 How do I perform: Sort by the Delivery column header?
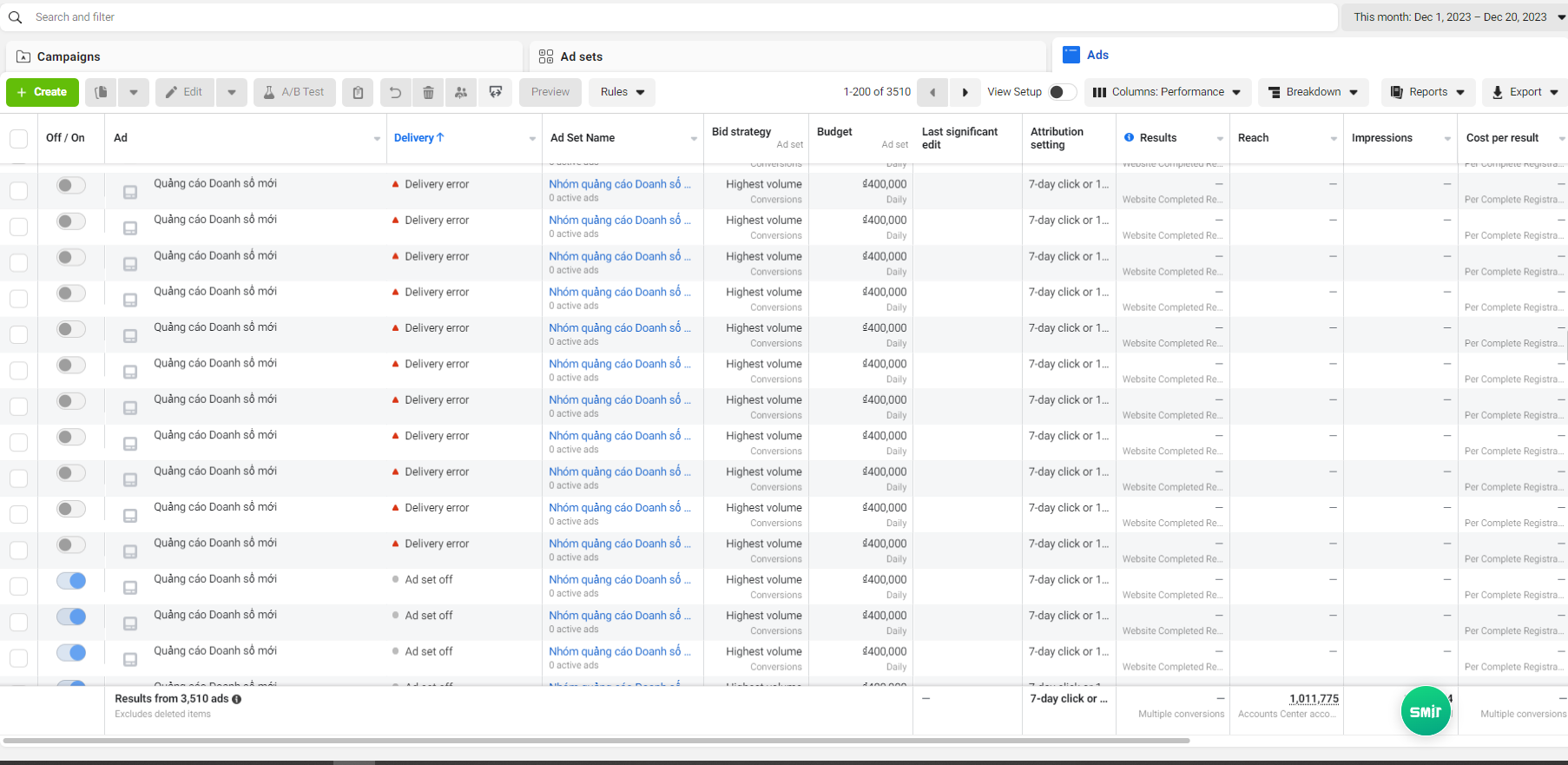[418, 138]
